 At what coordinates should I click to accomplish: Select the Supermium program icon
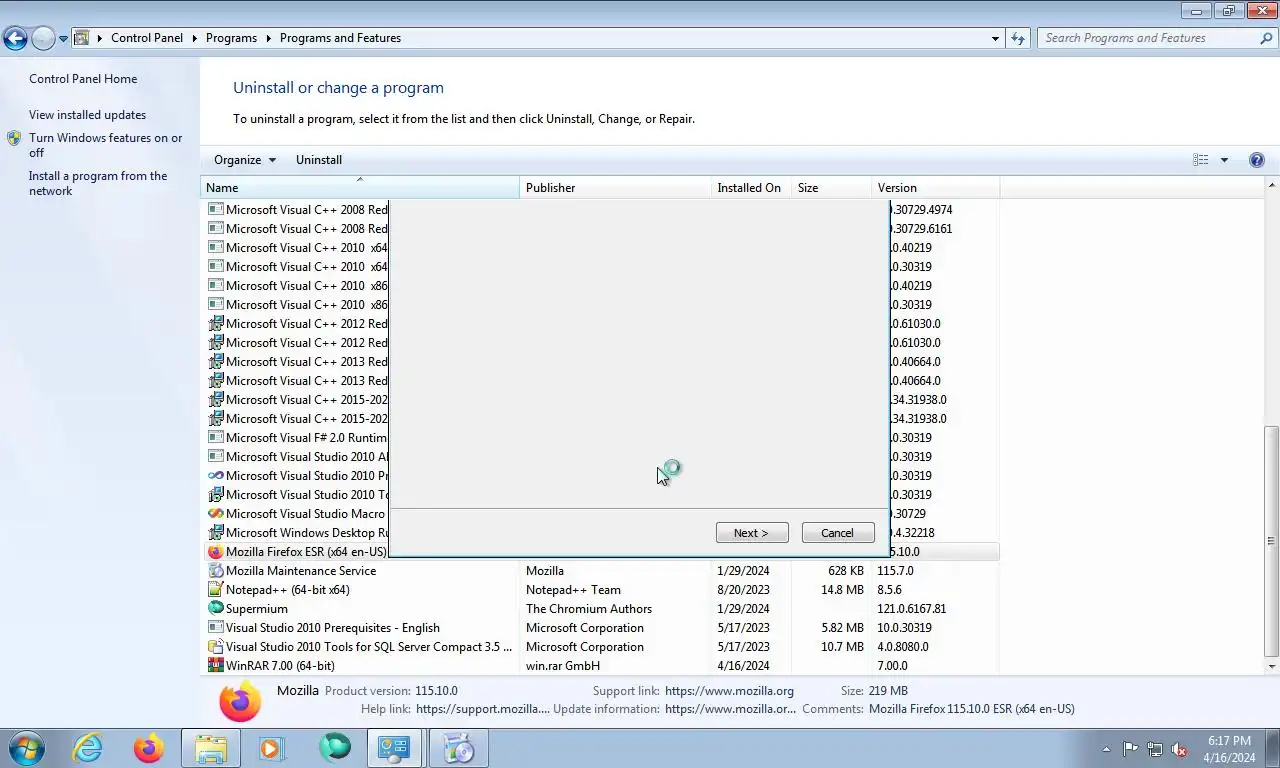pos(215,609)
